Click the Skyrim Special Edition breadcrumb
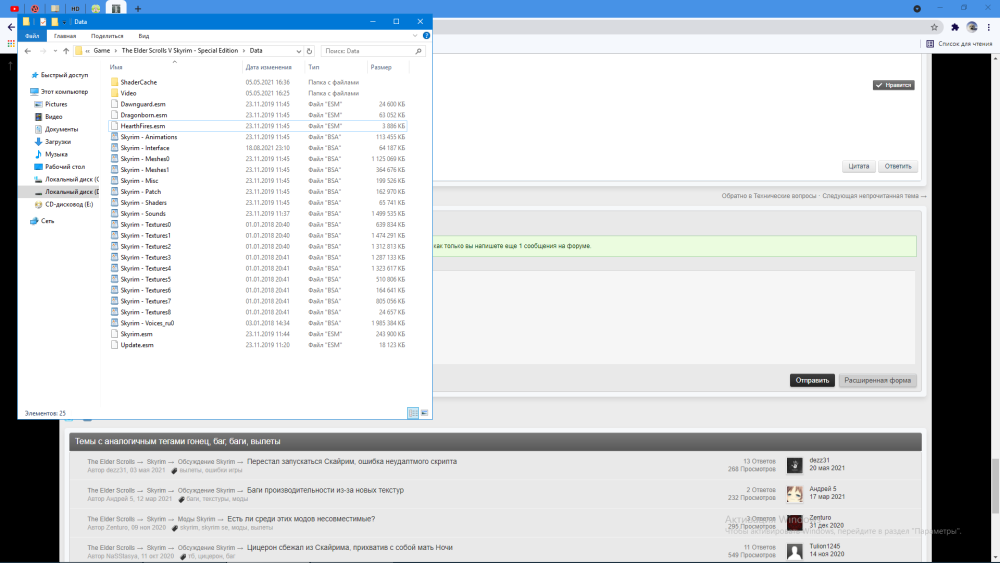The width and height of the screenshot is (1000, 563). [x=179, y=51]
